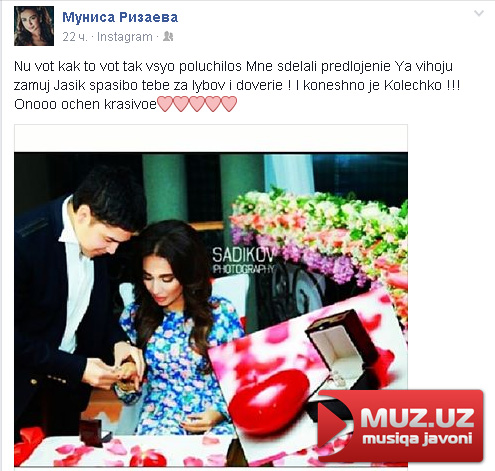
Task: Click the profile avatar next to the name
Action: [x=34, y=26]
